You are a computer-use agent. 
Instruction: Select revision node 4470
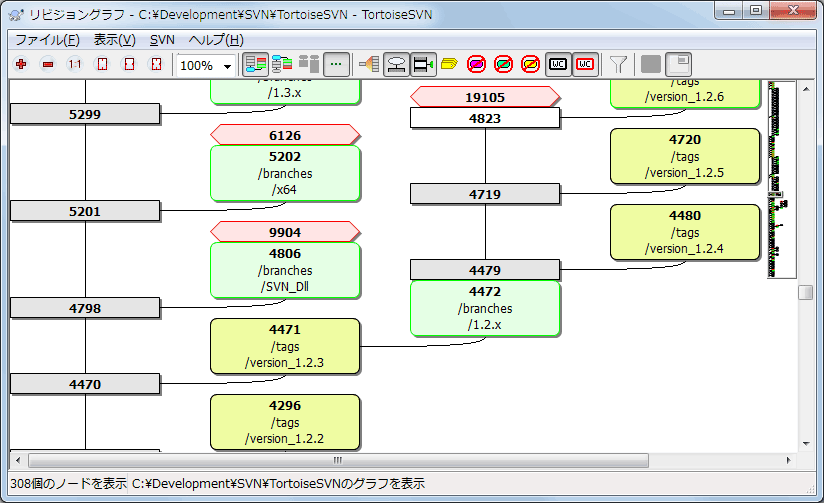85,384
